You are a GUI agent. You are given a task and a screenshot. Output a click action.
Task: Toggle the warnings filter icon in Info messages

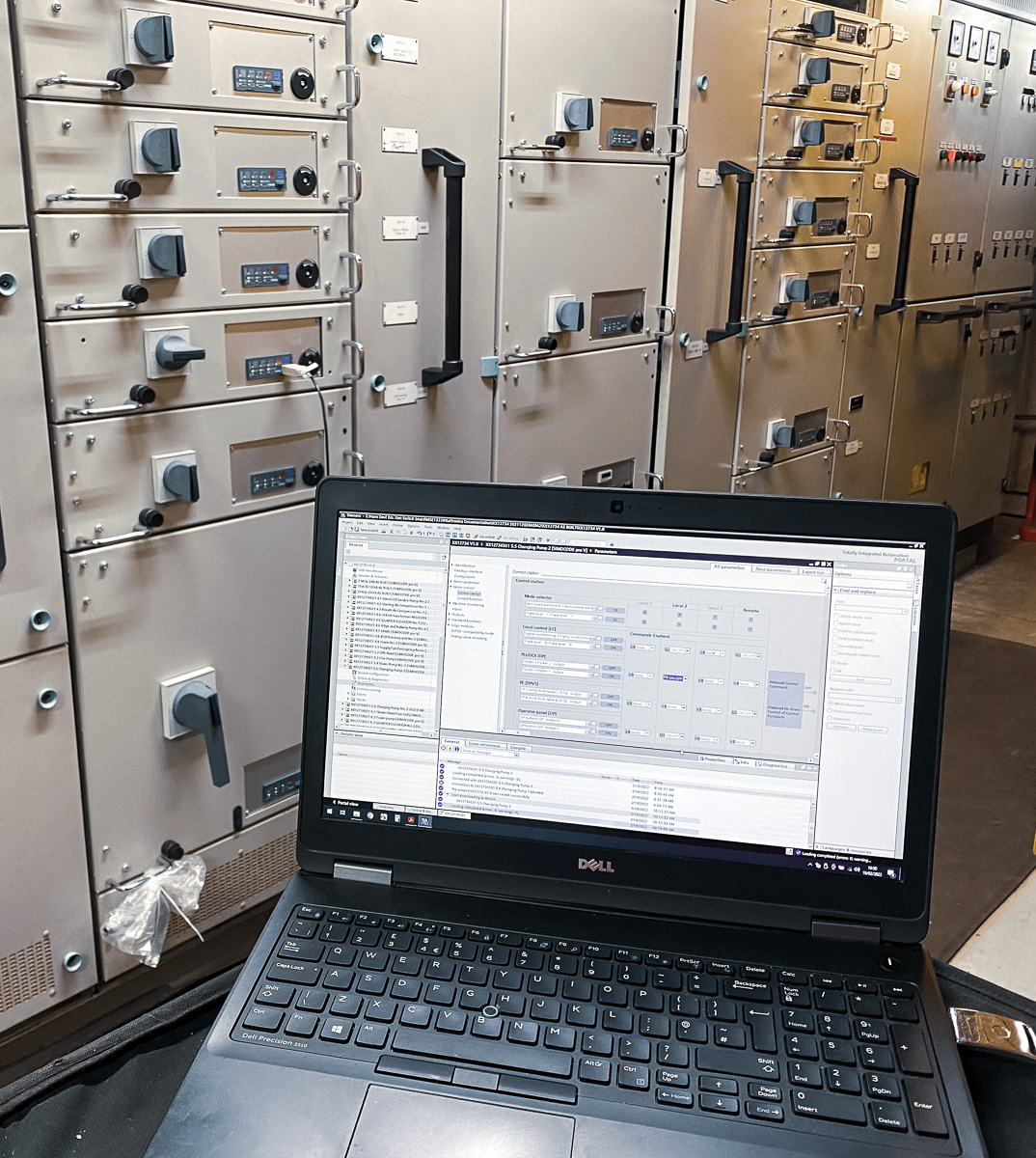coord(450,749)
